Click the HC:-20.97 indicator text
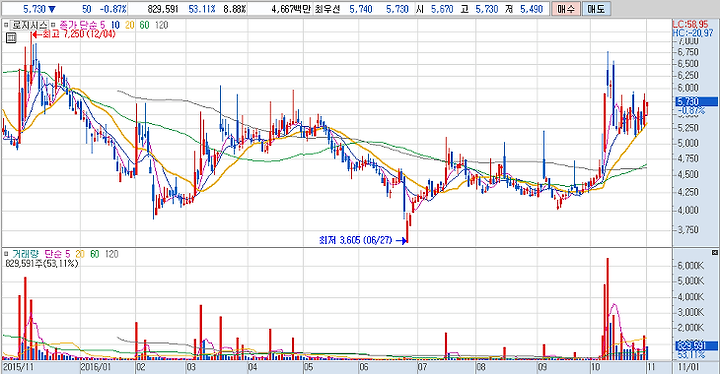Screen dimensions: 720x374 coord(692,33)
